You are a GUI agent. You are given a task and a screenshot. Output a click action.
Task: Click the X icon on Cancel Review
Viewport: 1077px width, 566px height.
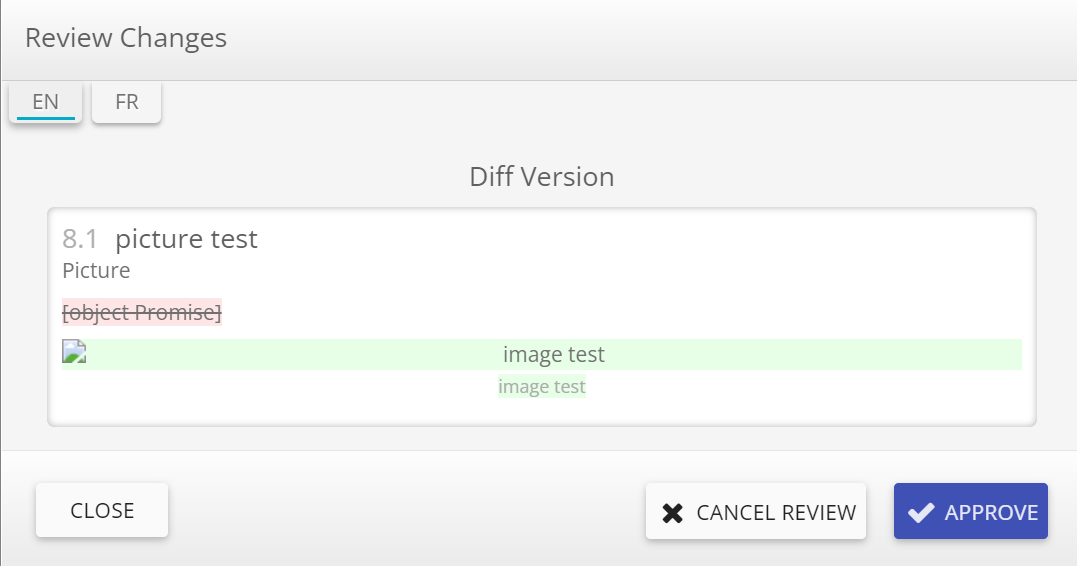673,513
